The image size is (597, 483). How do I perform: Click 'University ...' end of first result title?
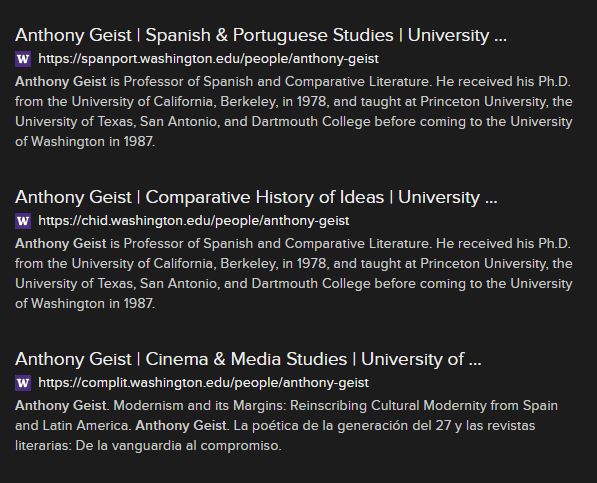457,35
